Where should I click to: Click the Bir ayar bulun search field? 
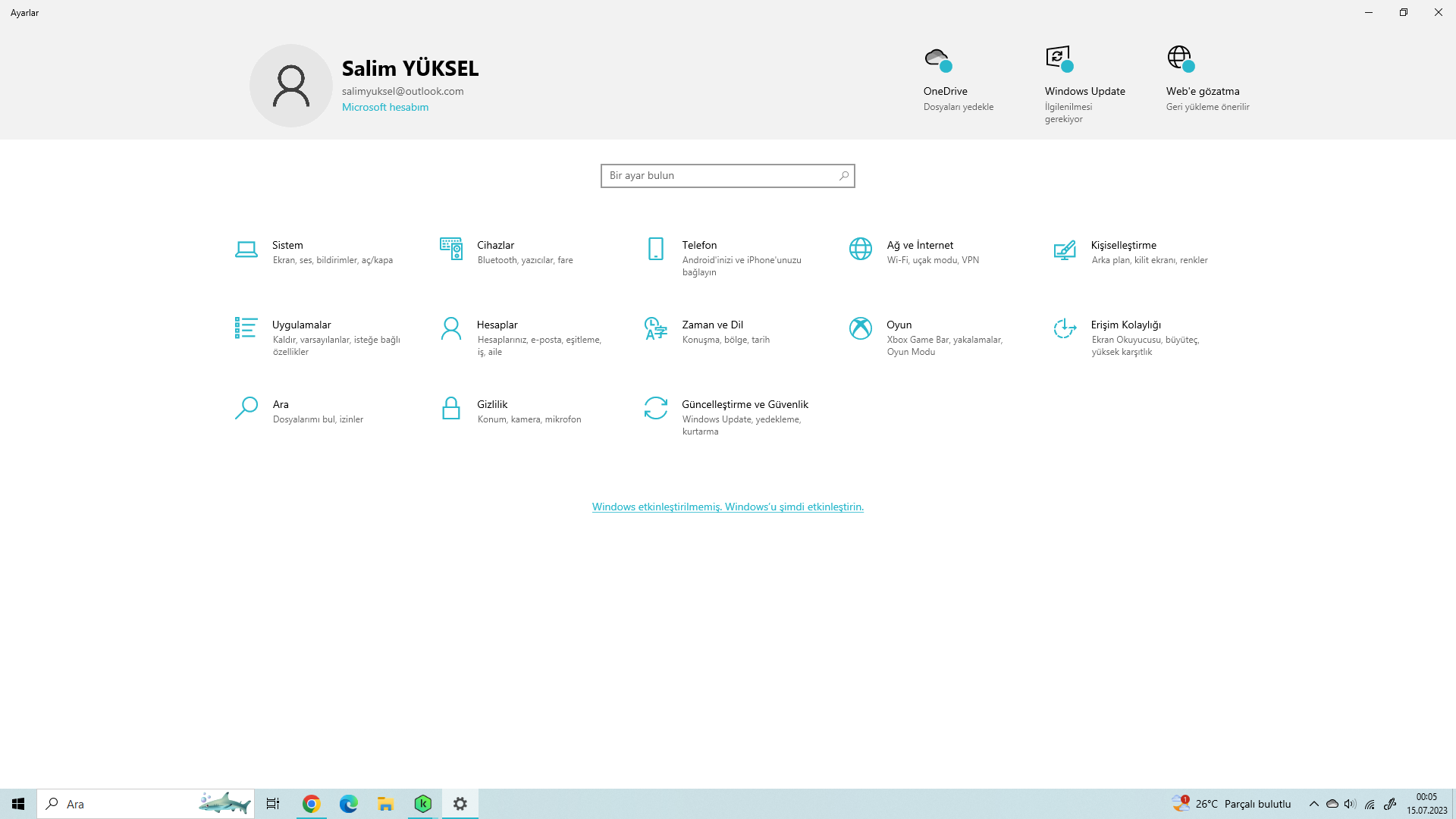click(x=720, y=176)
